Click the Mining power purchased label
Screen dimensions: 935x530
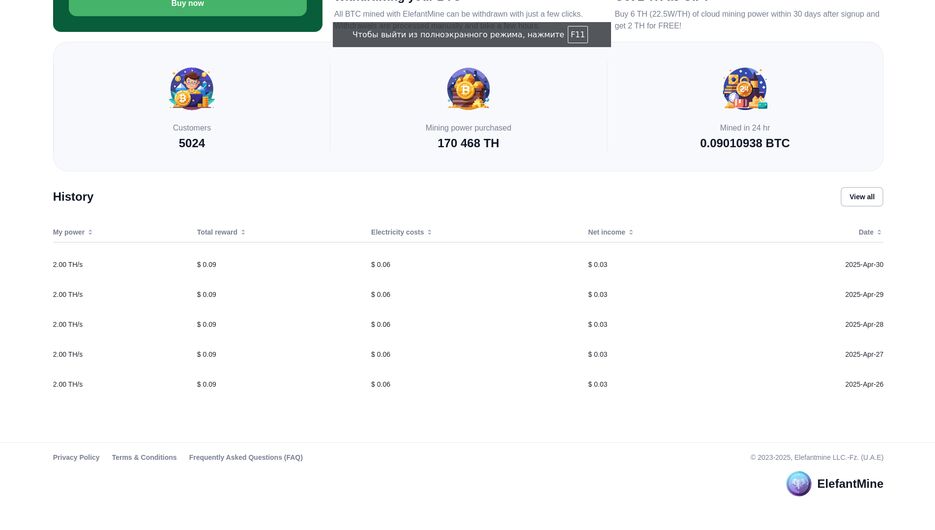tap(468, 128)
